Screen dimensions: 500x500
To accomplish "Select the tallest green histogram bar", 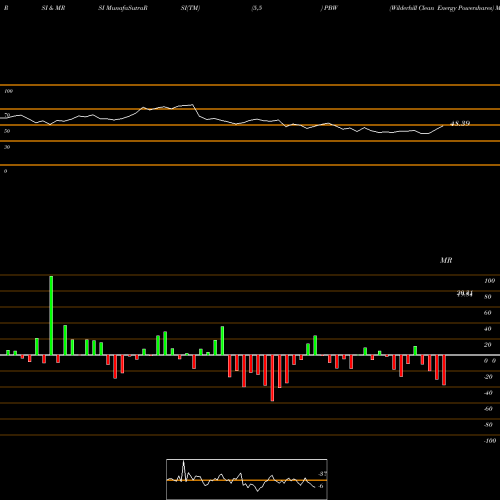I will click(x=51, y=315).
